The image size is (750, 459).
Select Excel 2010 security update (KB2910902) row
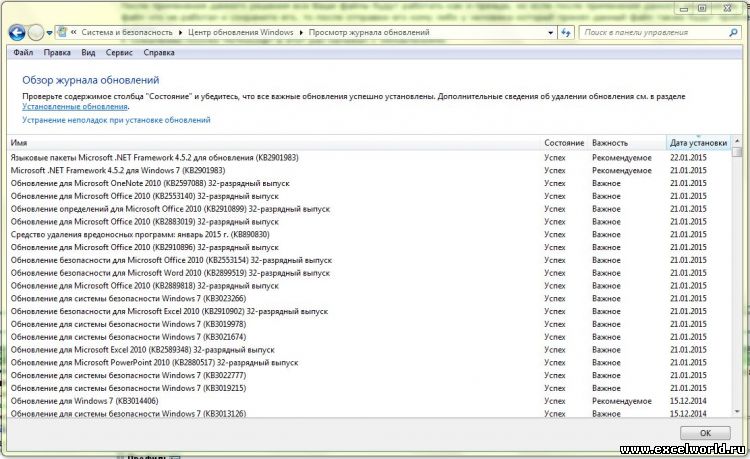click(369, 311)
